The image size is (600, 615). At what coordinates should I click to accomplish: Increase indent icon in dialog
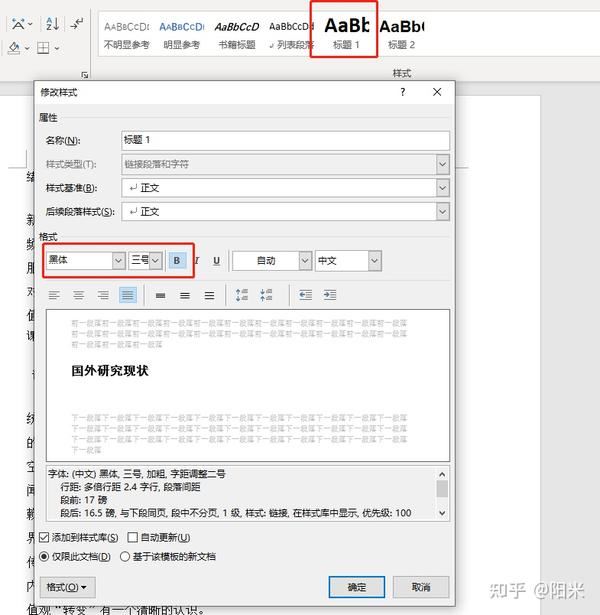pyautogui.click(x=330, y=295)
